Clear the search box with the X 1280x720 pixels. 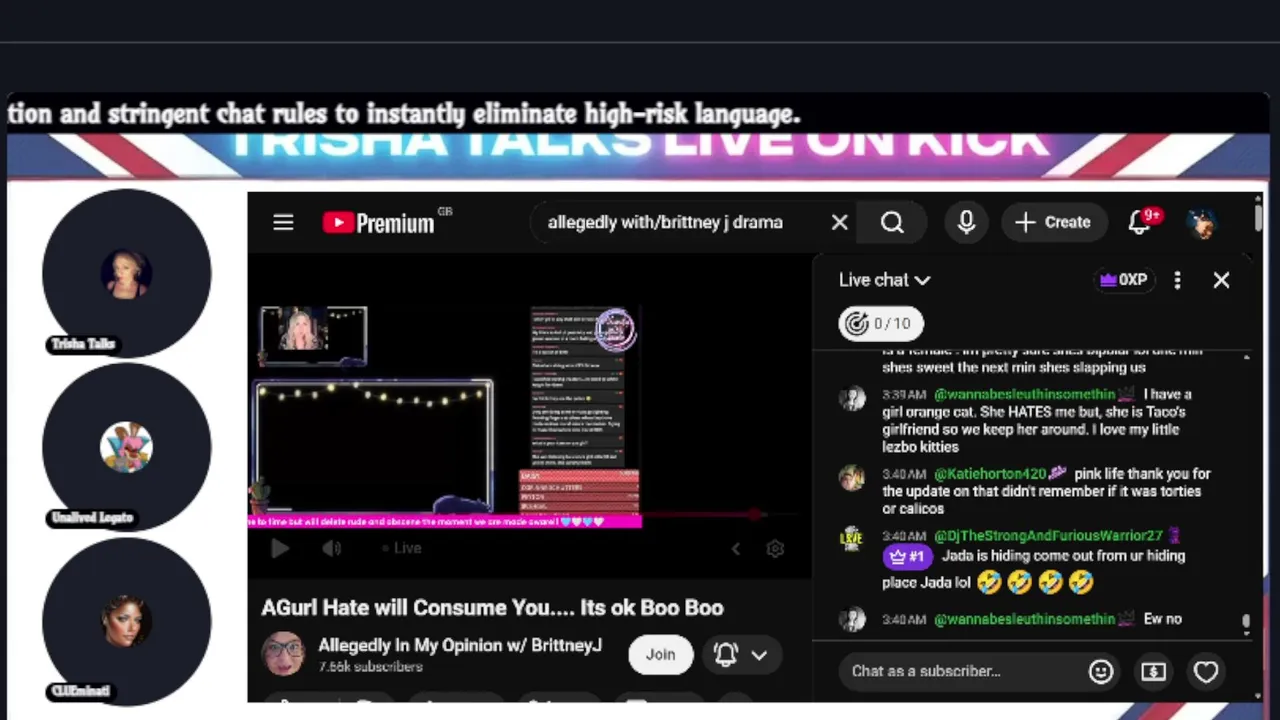(839, 222)
